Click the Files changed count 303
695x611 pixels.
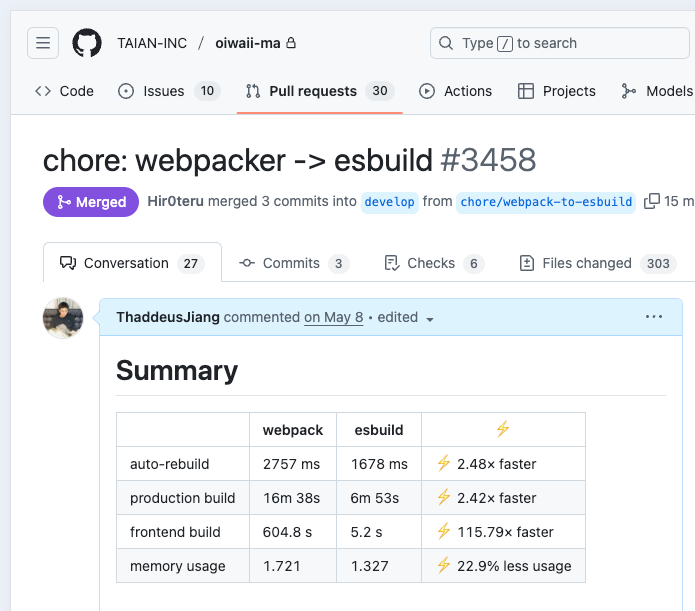click(x=658, y=263)
